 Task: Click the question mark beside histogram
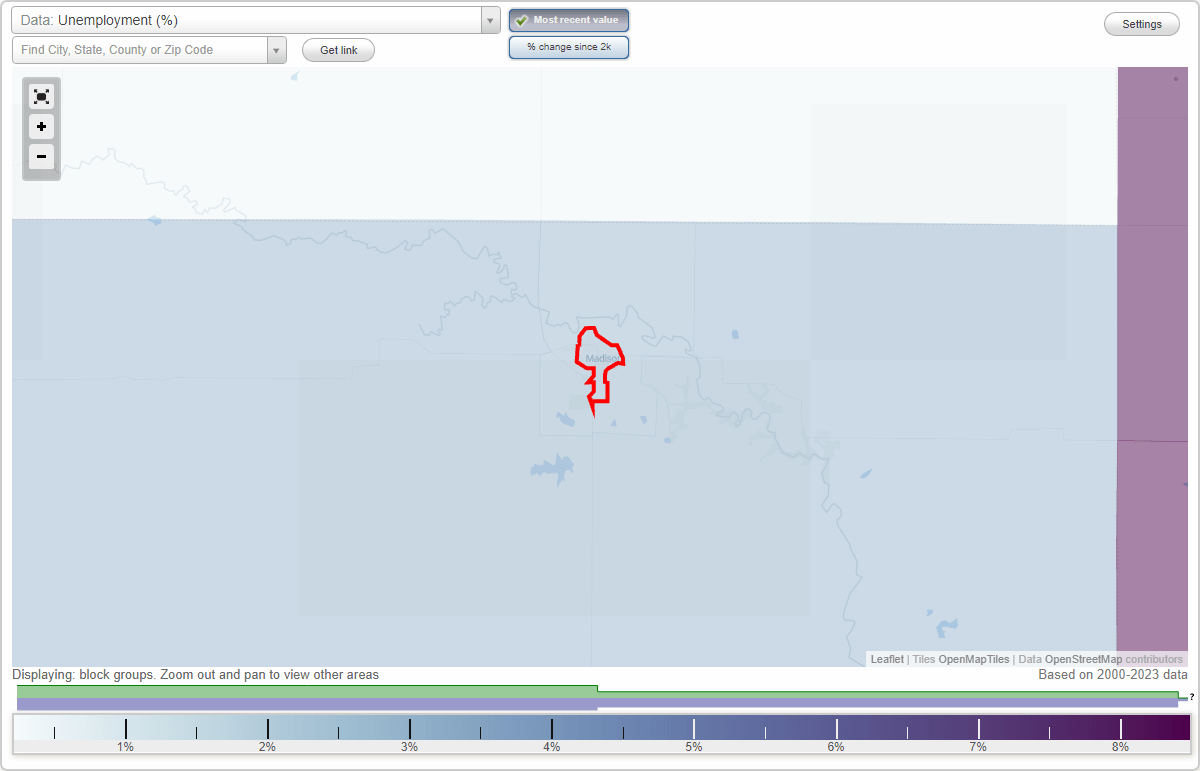[x=1192, y=697]
